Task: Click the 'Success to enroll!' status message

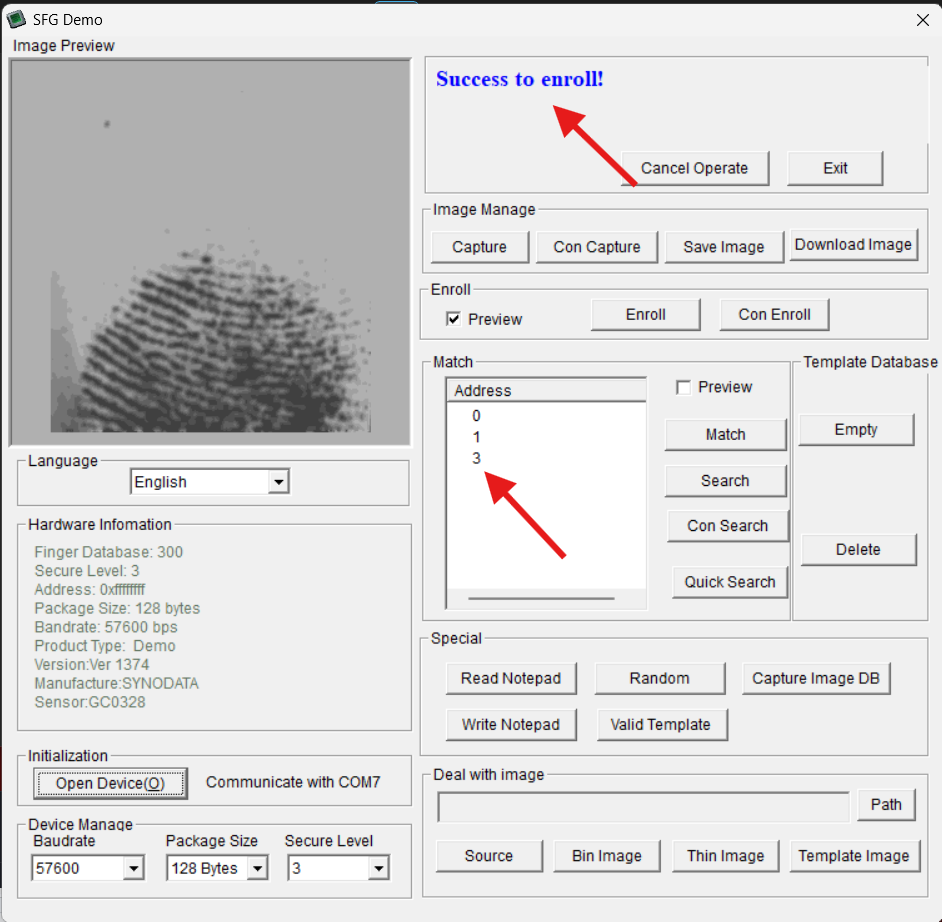Action: pyautogui.click(x=520, y=79)
